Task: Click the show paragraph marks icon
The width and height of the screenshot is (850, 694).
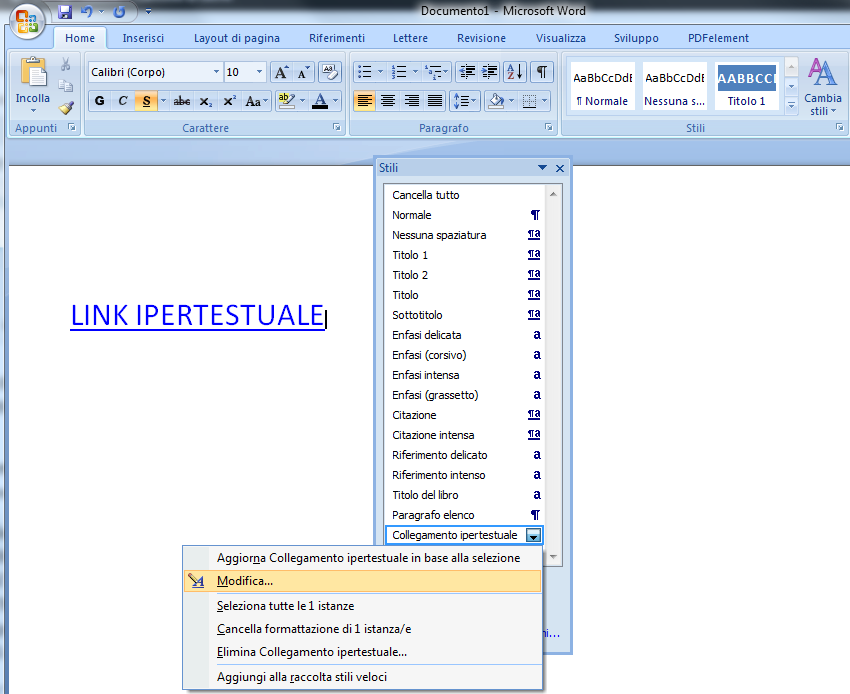Action: 541,72
